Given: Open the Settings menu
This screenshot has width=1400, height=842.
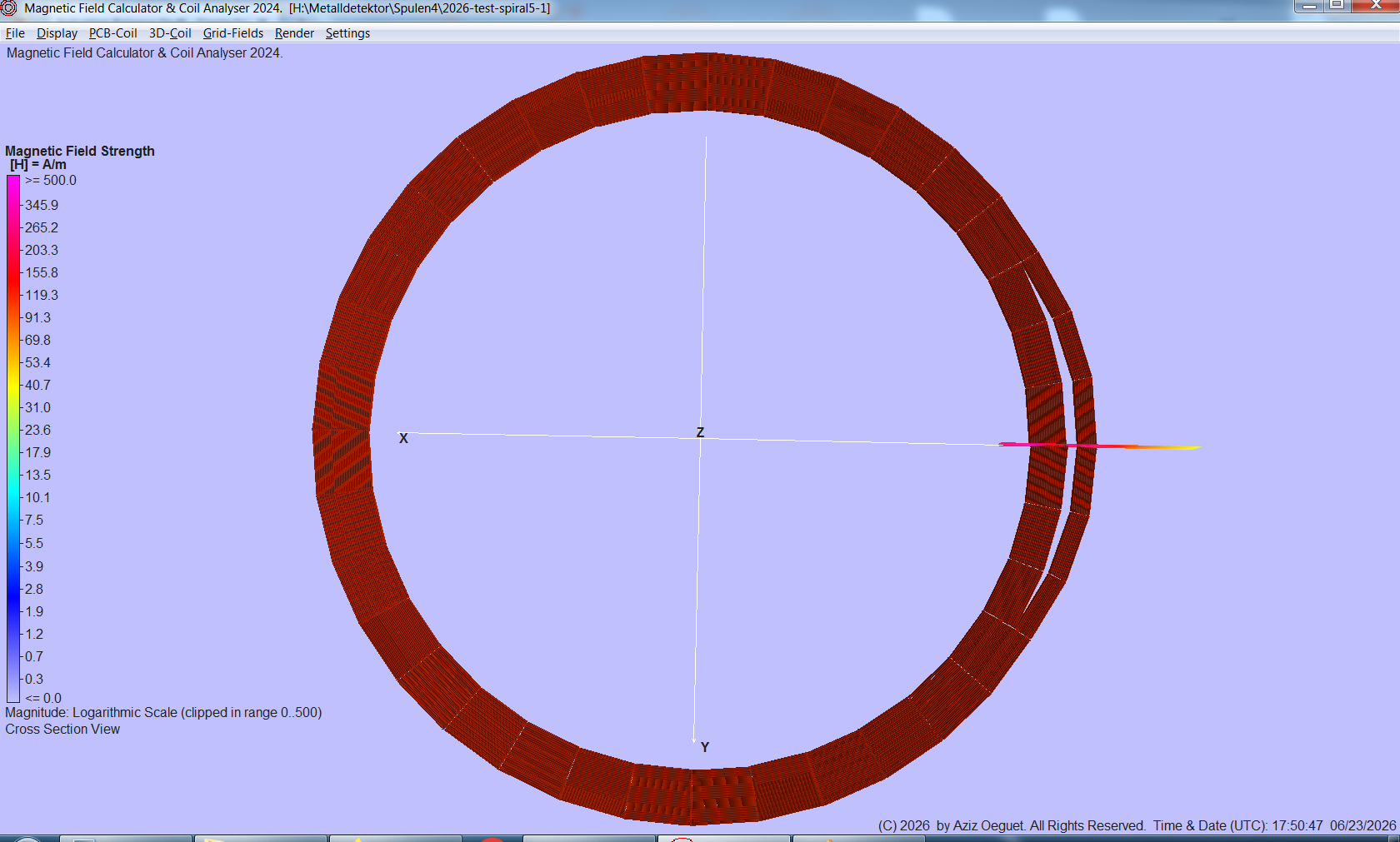Looking at the screenshot, I should (x=347, y=33).
